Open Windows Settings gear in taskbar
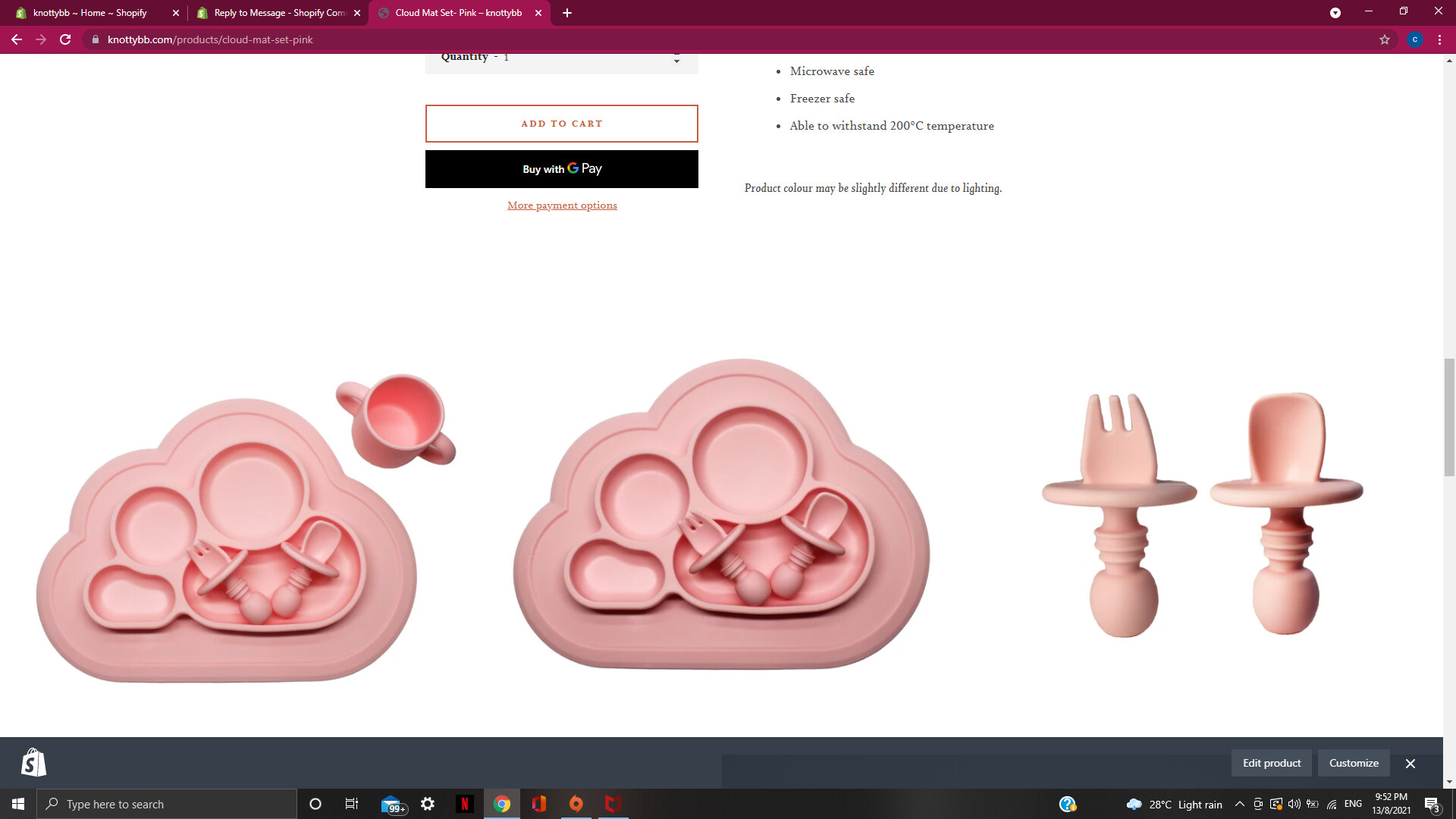This screenshot has width=1456, height=819. coord(428,804)
